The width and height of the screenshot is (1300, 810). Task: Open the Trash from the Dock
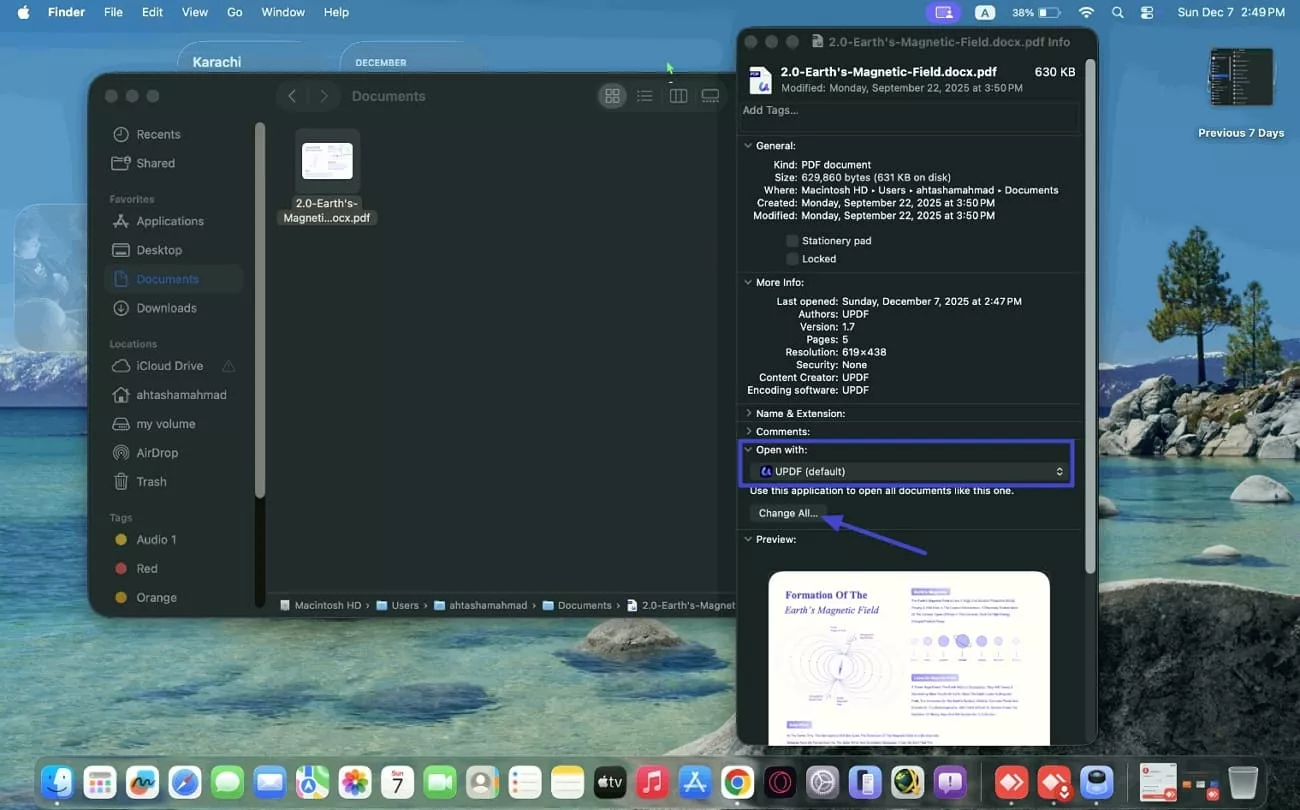click(x=1243, y=782)
